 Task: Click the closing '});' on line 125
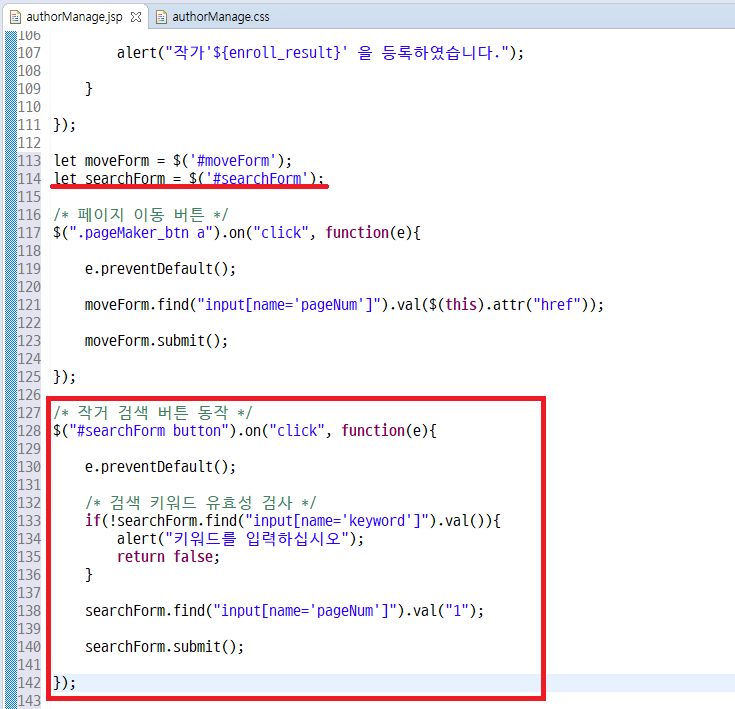pos(65,377)
